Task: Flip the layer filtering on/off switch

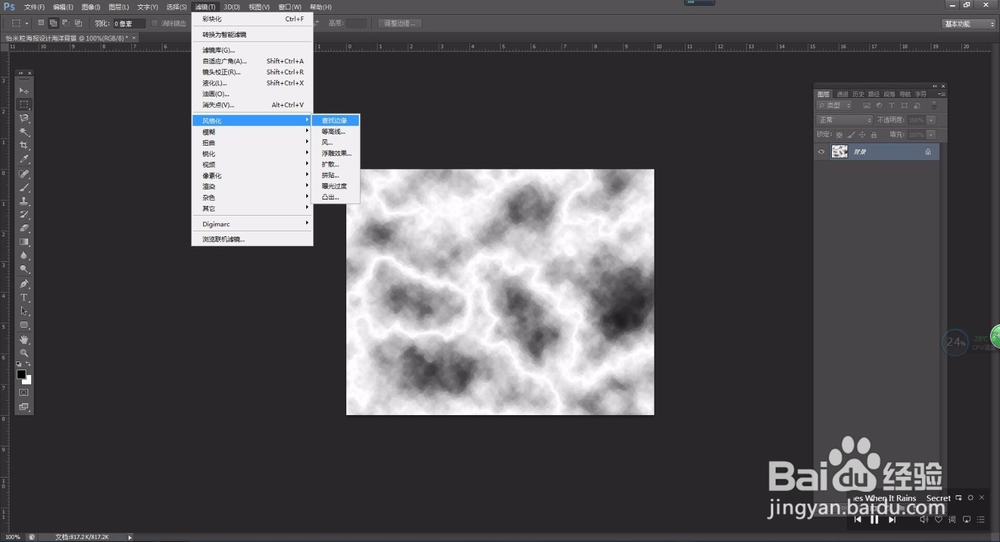Action: (x=934, y=105)
